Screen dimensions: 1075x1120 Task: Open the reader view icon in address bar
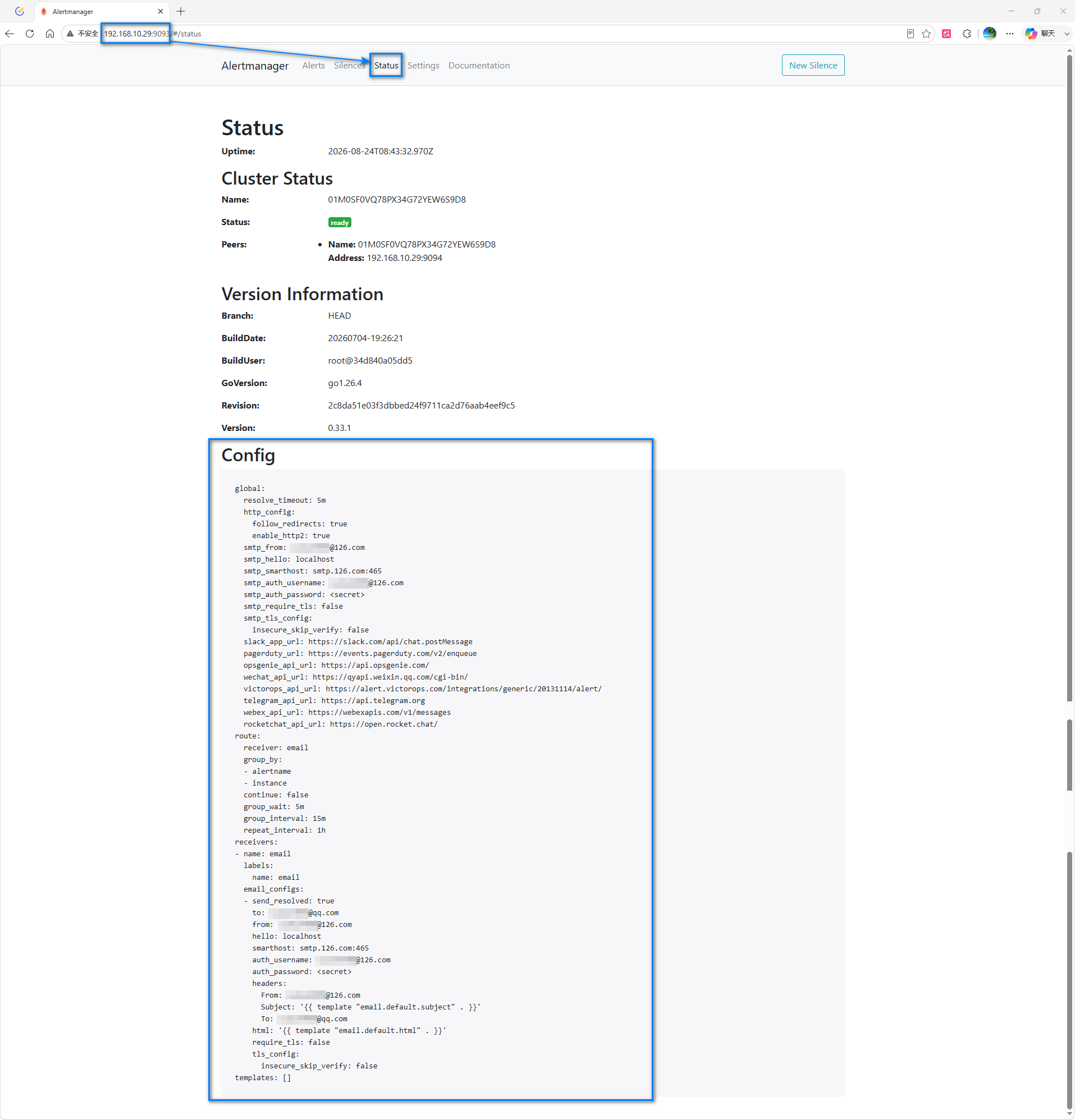(910, 34)
